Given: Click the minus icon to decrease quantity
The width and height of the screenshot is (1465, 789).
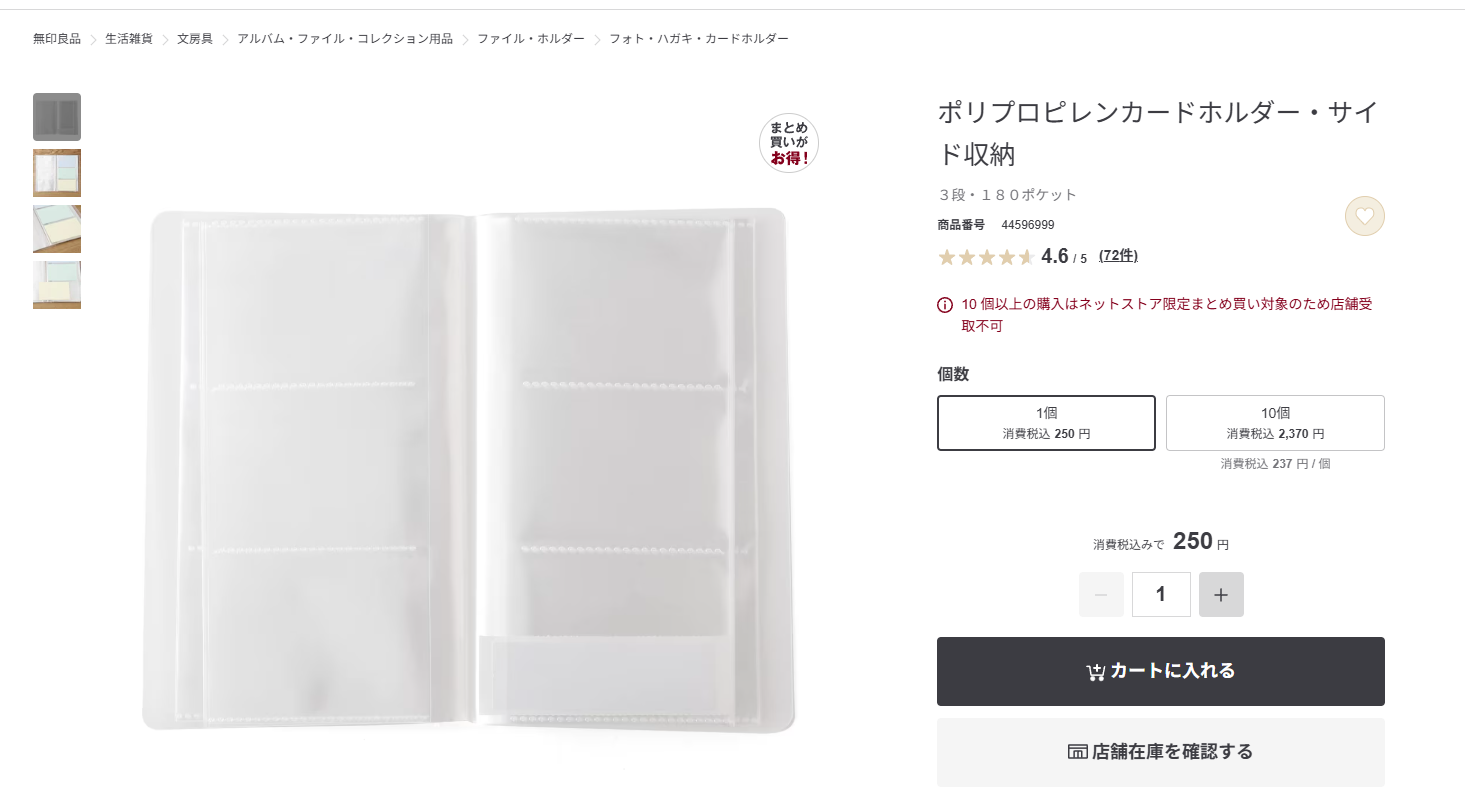Looking at the screenshot, I should click(1101, 595).
